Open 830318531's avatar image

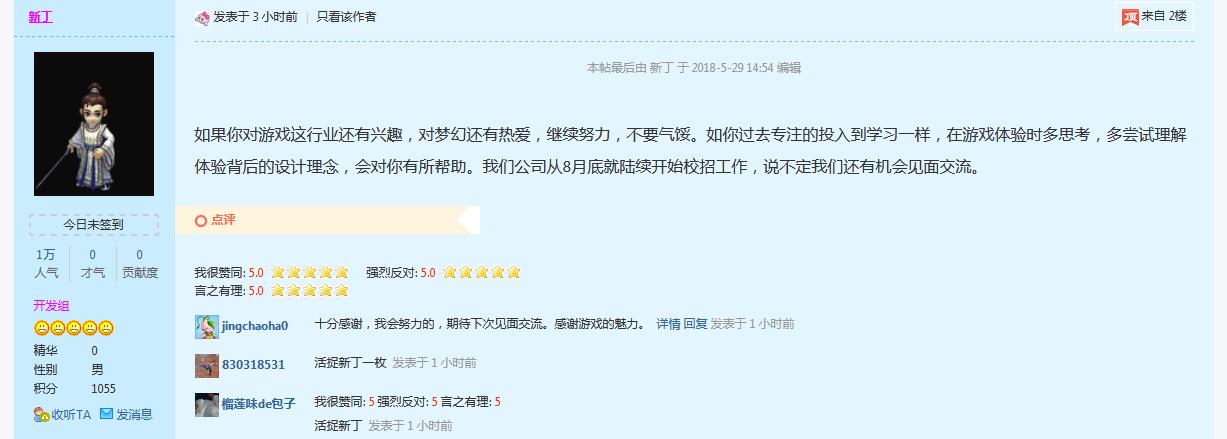[207, 365]
